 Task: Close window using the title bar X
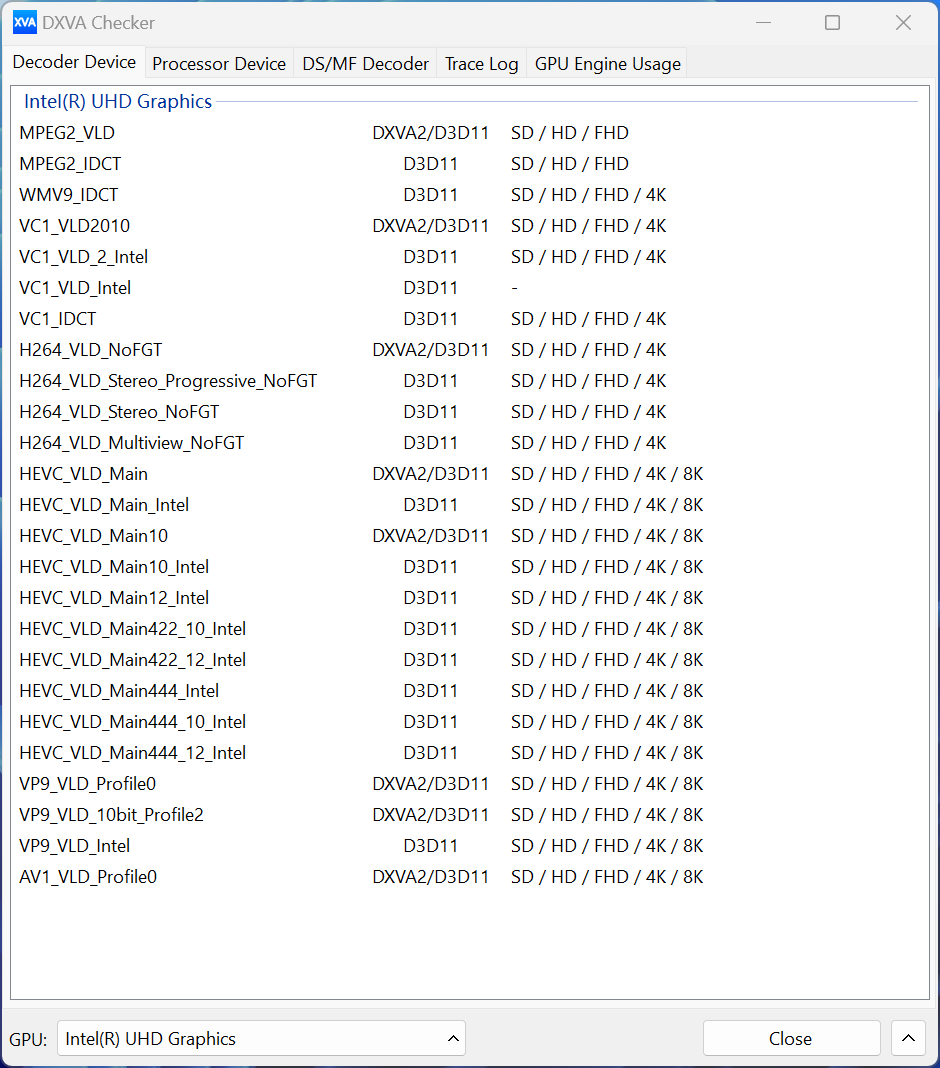[x=903, y=22]
